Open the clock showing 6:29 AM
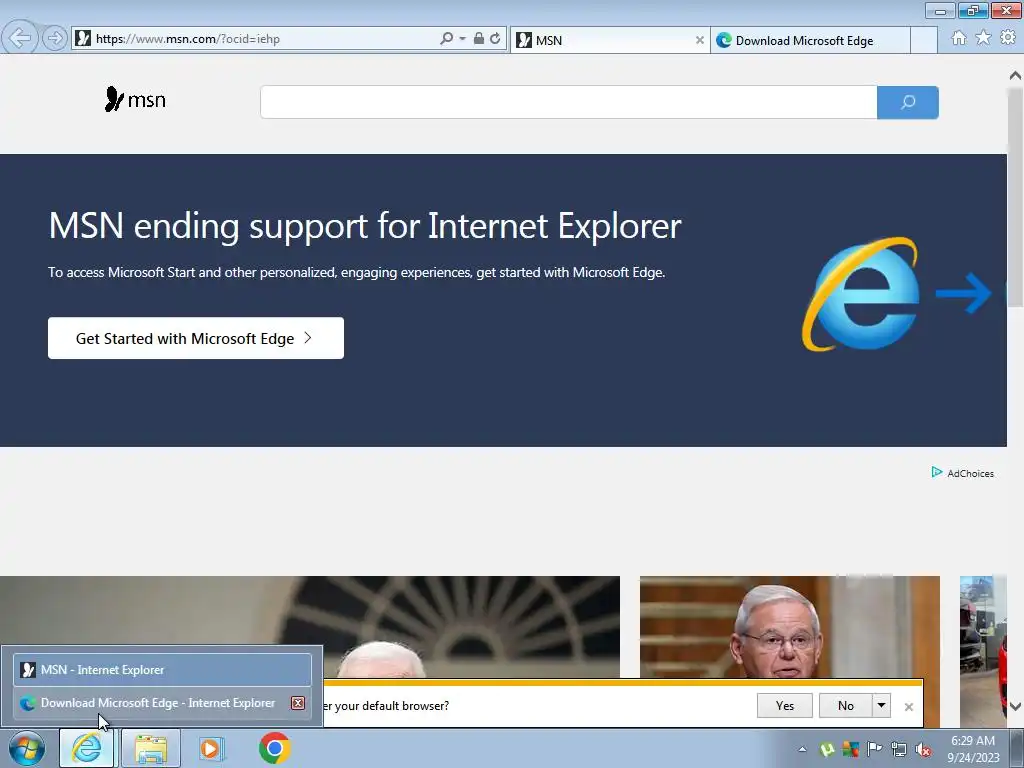This screenshot has width=1024, height=768. [973, 748]
